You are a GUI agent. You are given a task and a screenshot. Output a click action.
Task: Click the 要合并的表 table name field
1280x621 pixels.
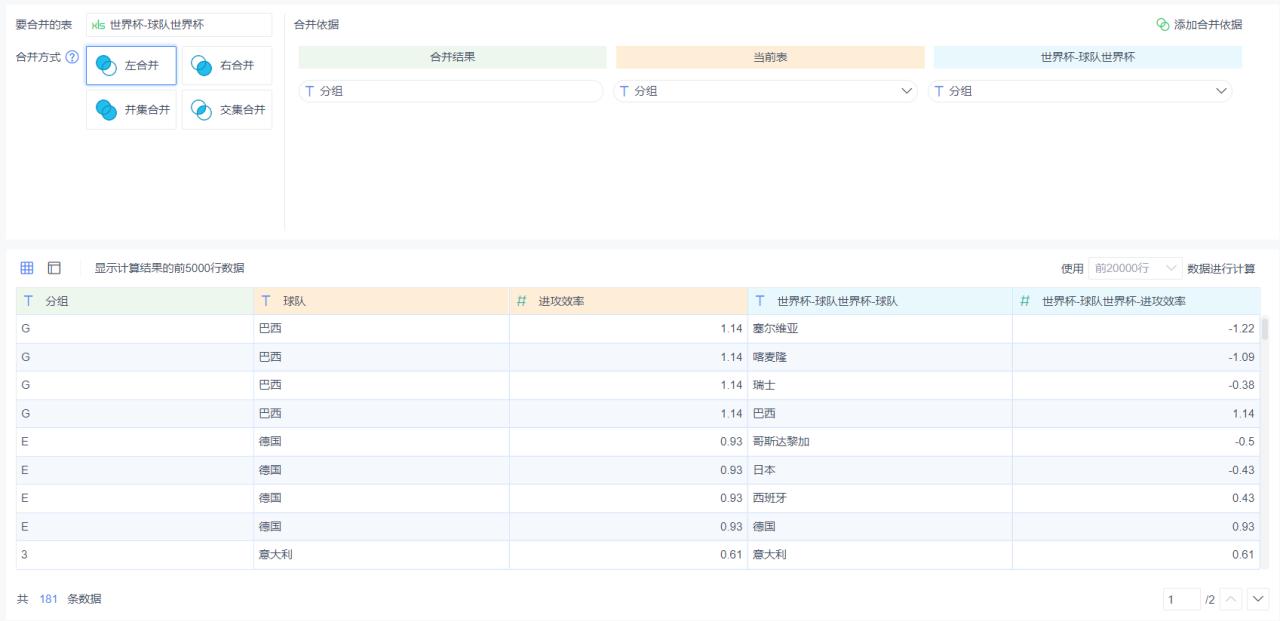click(x=179, y=25)
